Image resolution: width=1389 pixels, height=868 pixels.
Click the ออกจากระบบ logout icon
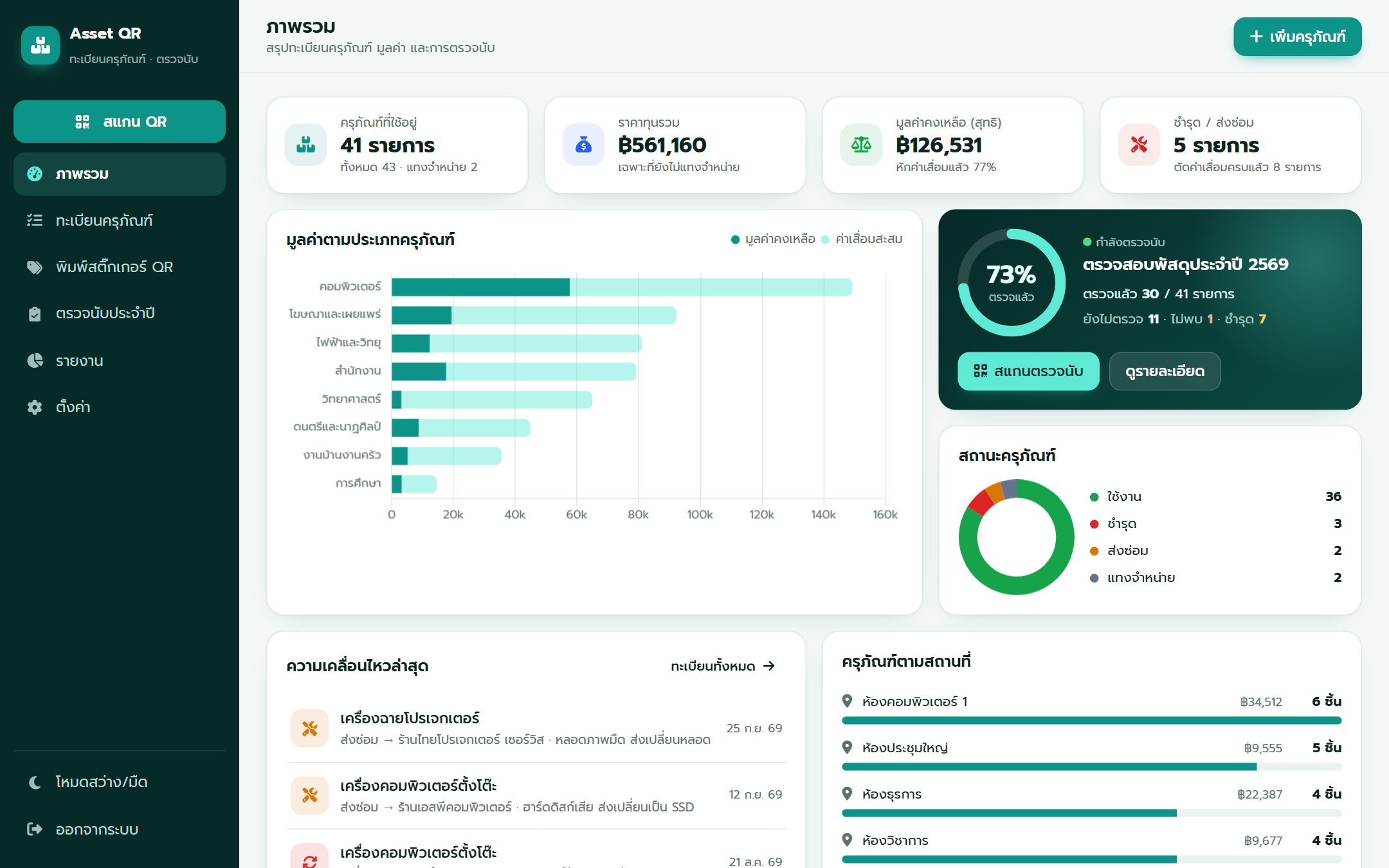[x=35, y=829]
